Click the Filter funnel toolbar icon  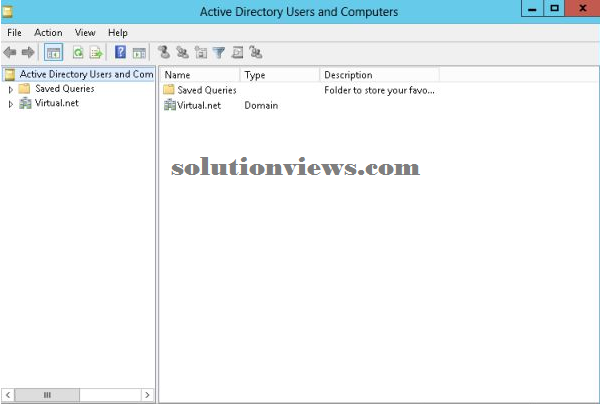pos(219,52)
